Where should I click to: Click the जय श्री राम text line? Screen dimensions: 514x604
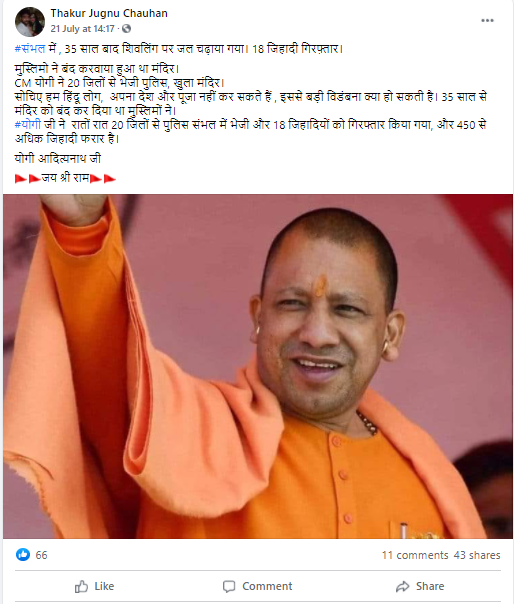(65, 178)
